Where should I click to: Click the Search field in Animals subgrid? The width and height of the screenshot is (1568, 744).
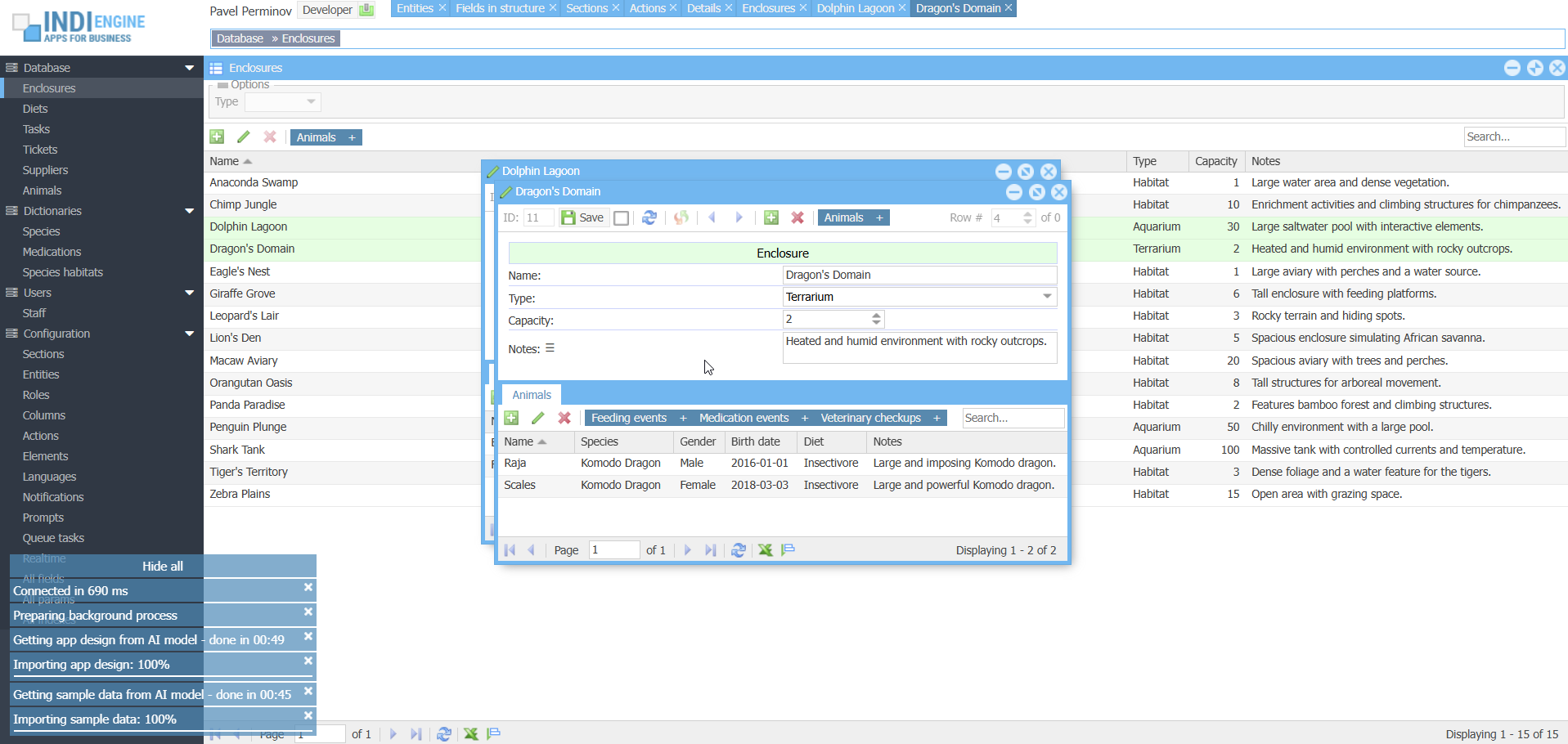tap(1013, 418)
